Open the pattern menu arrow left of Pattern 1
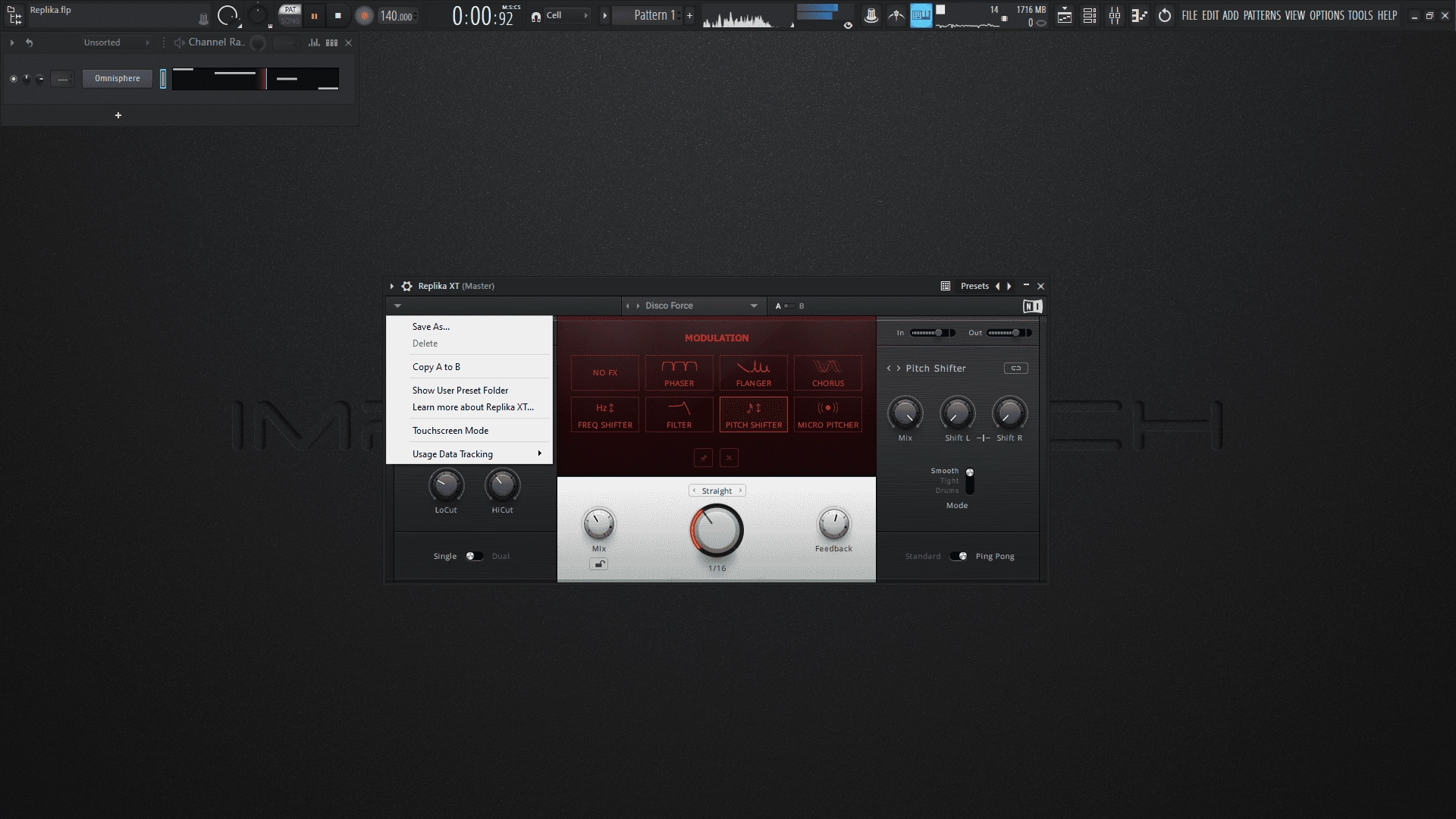 604,15
